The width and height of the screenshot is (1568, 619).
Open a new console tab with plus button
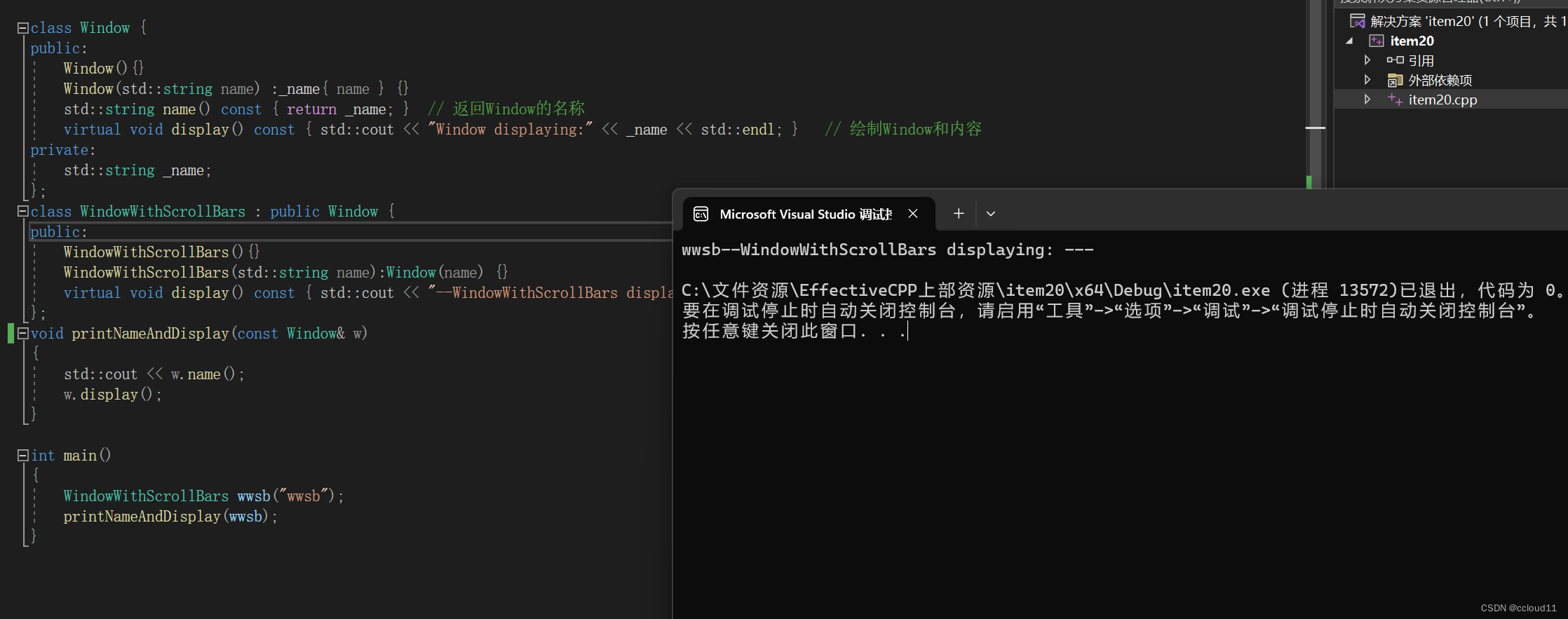pyautogui.click(x=959, y=214)
